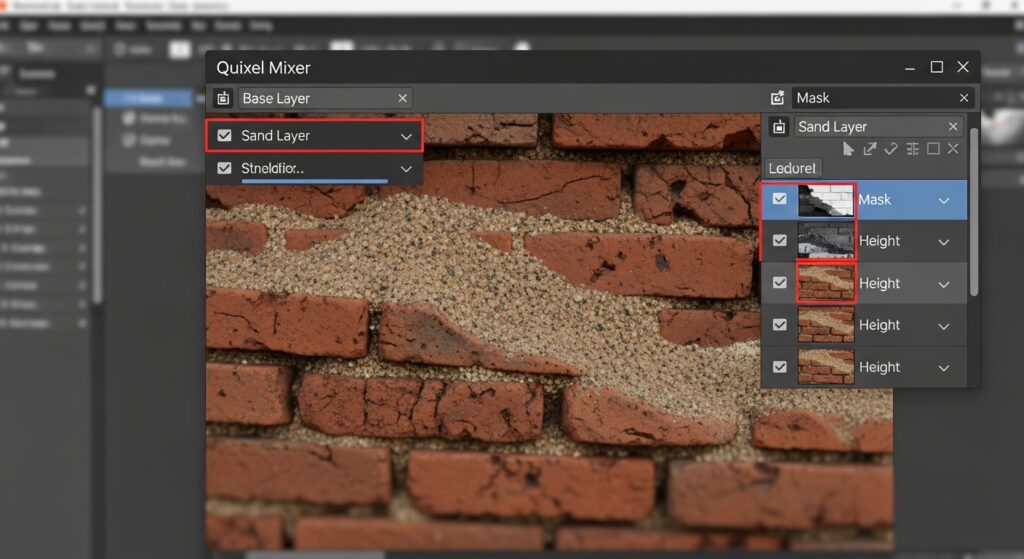Select the brush icon in the mask toolbar
1024x559 pixels.
[891, 149]
